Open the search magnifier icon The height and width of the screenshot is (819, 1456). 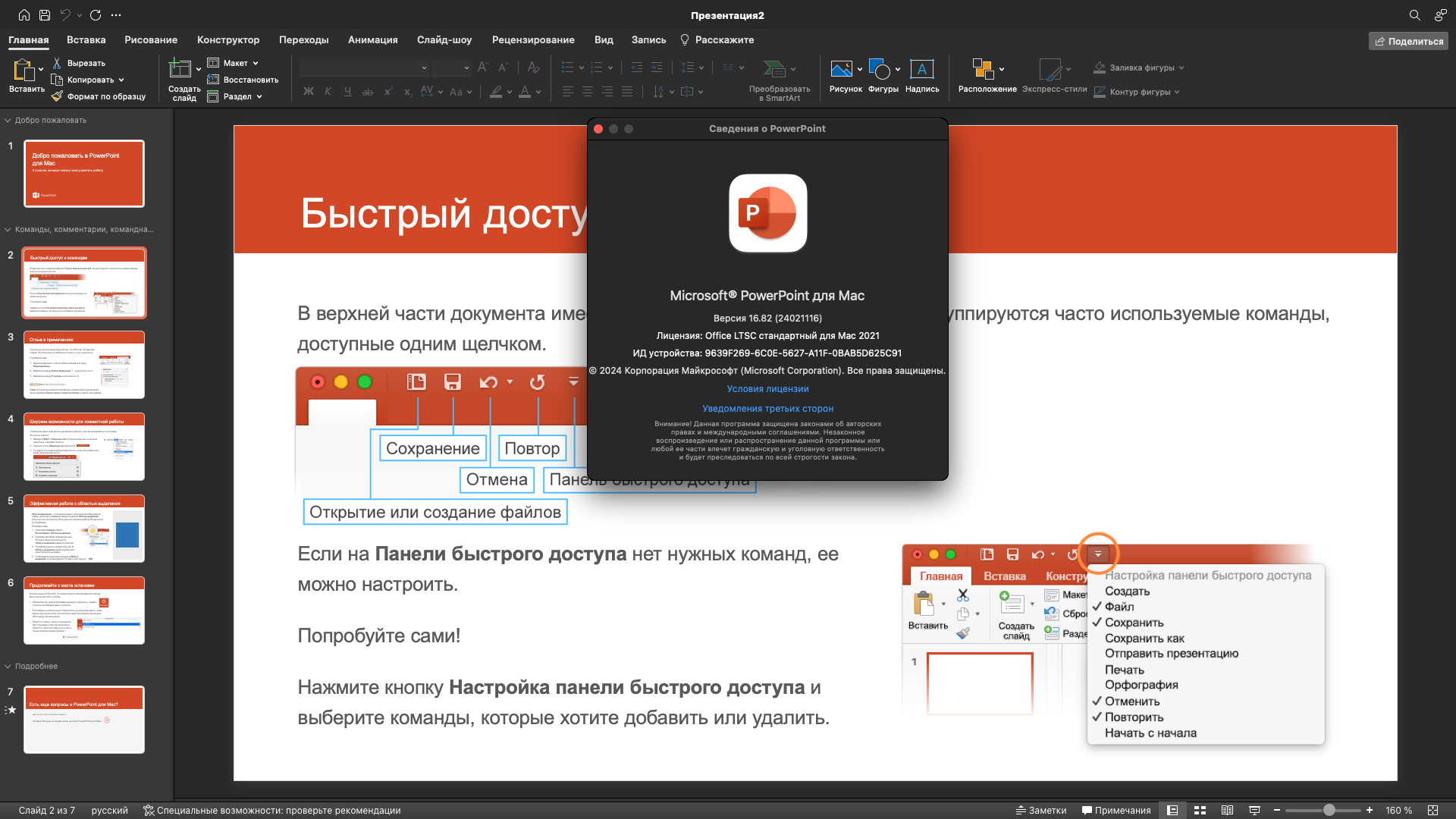coord(1414,15)
